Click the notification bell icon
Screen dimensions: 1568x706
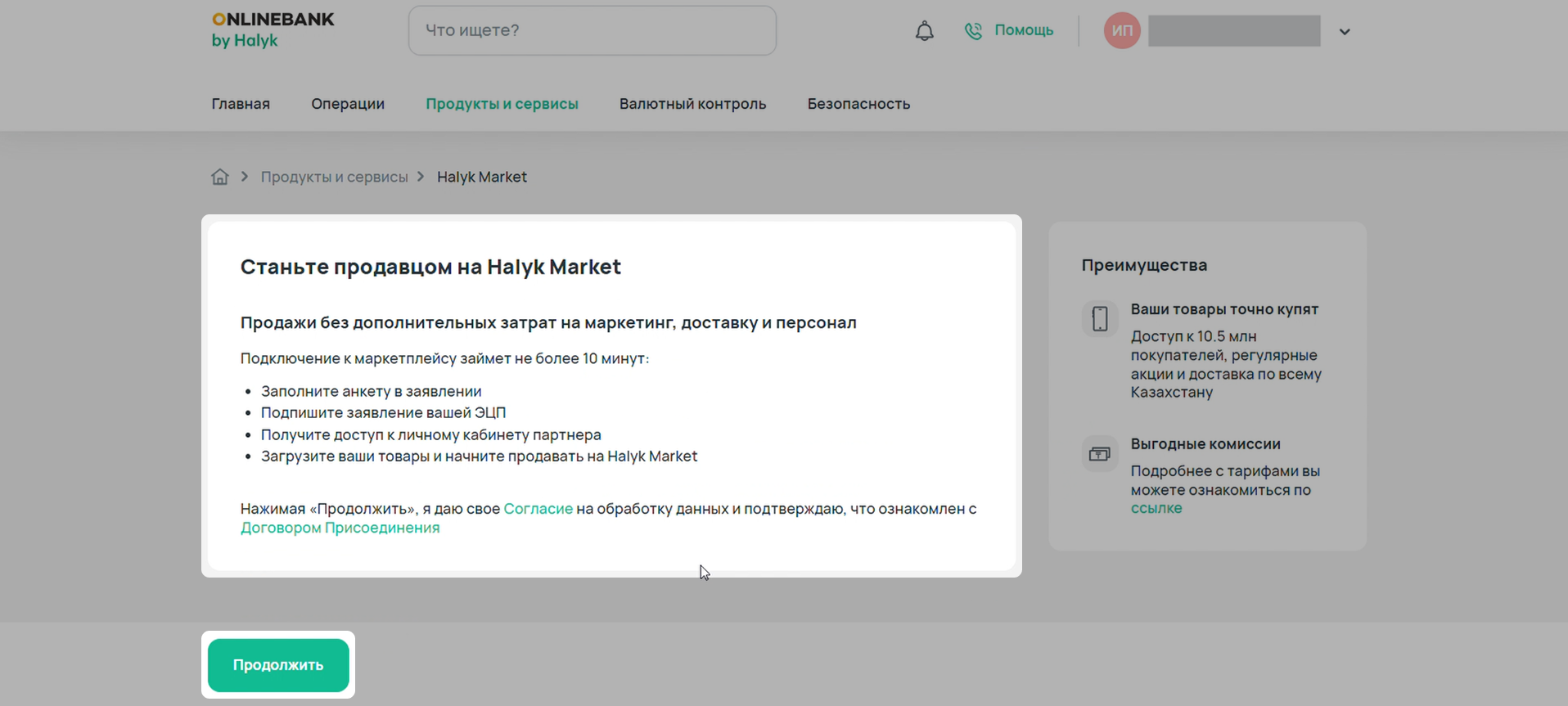tap(924, 31)
